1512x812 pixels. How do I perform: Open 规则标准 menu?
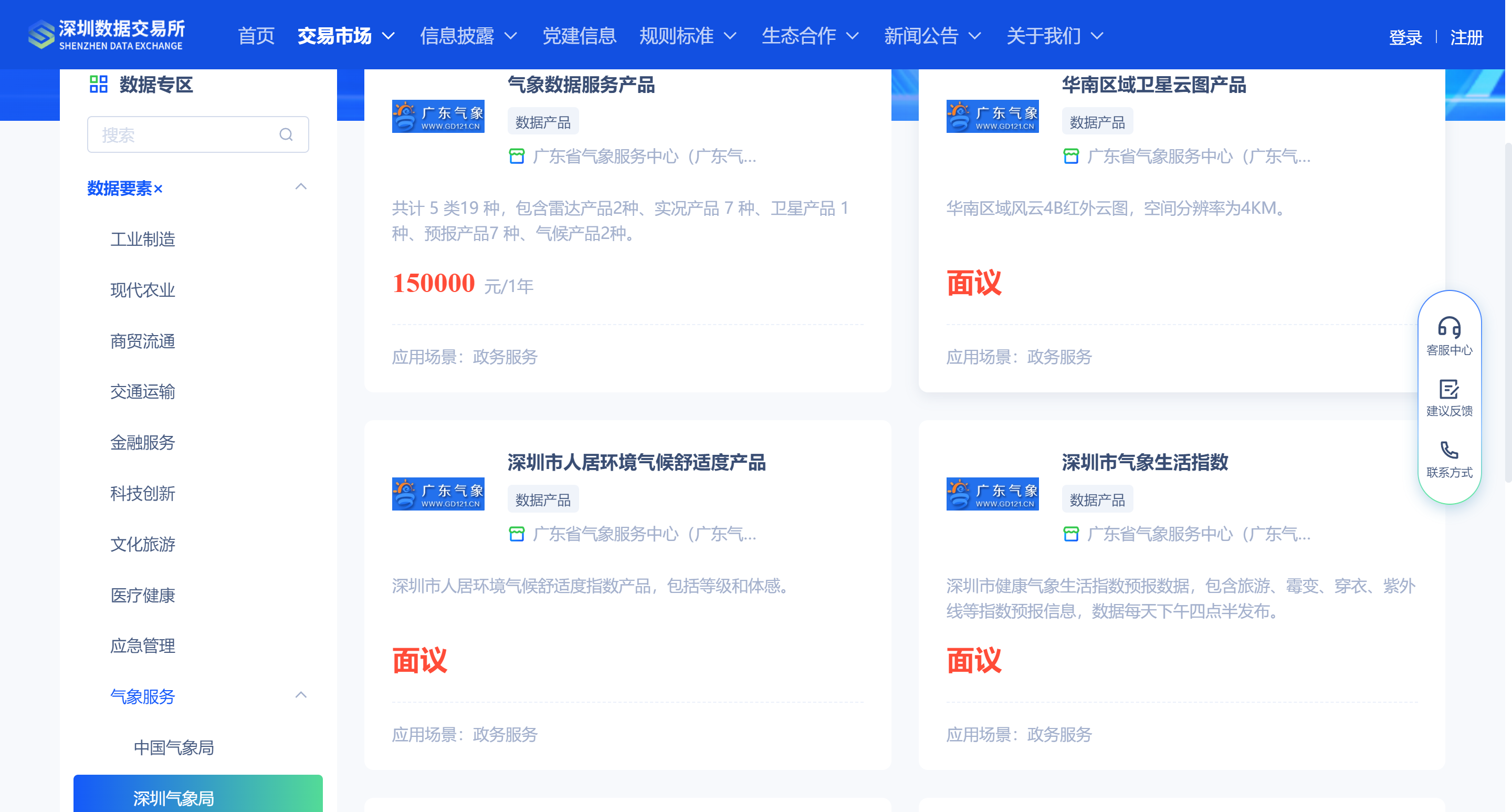point(676,36)
